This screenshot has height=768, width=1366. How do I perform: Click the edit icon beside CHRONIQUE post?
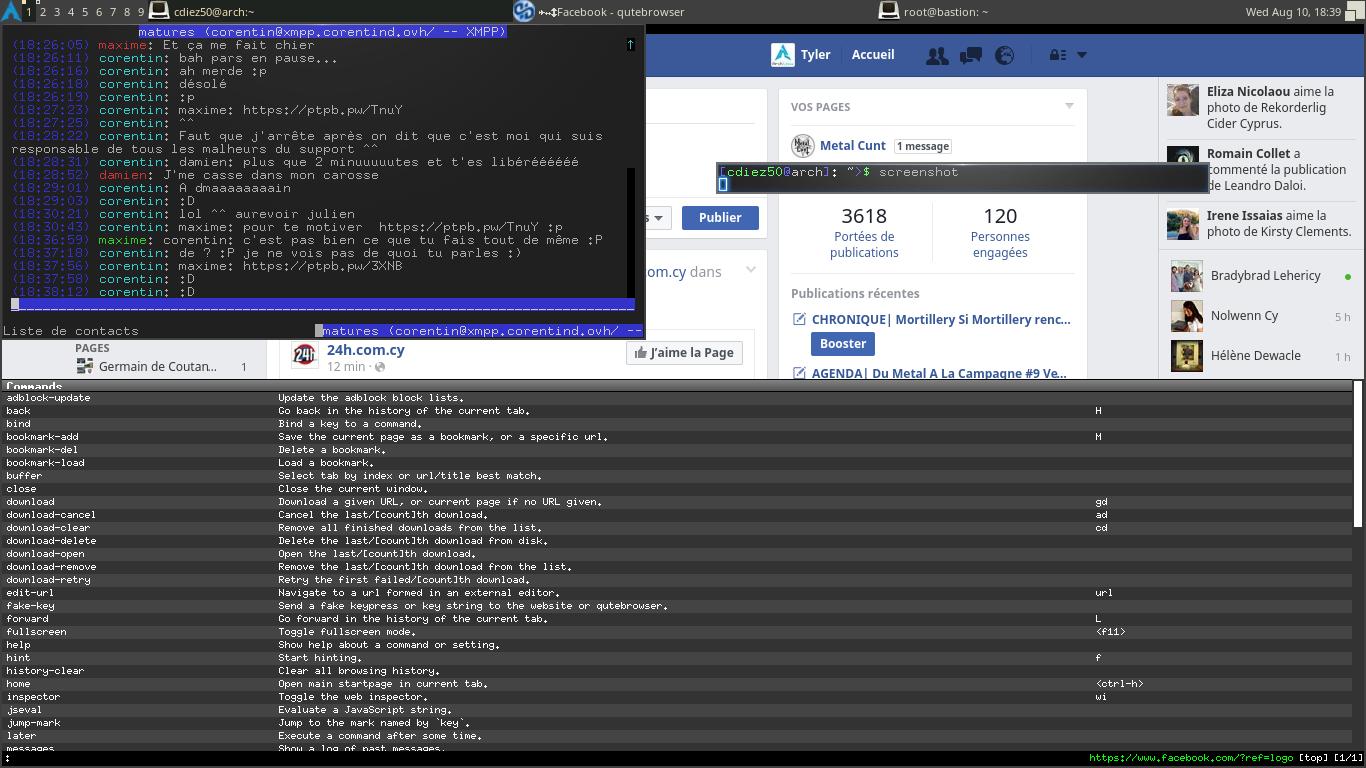point(799,320)
